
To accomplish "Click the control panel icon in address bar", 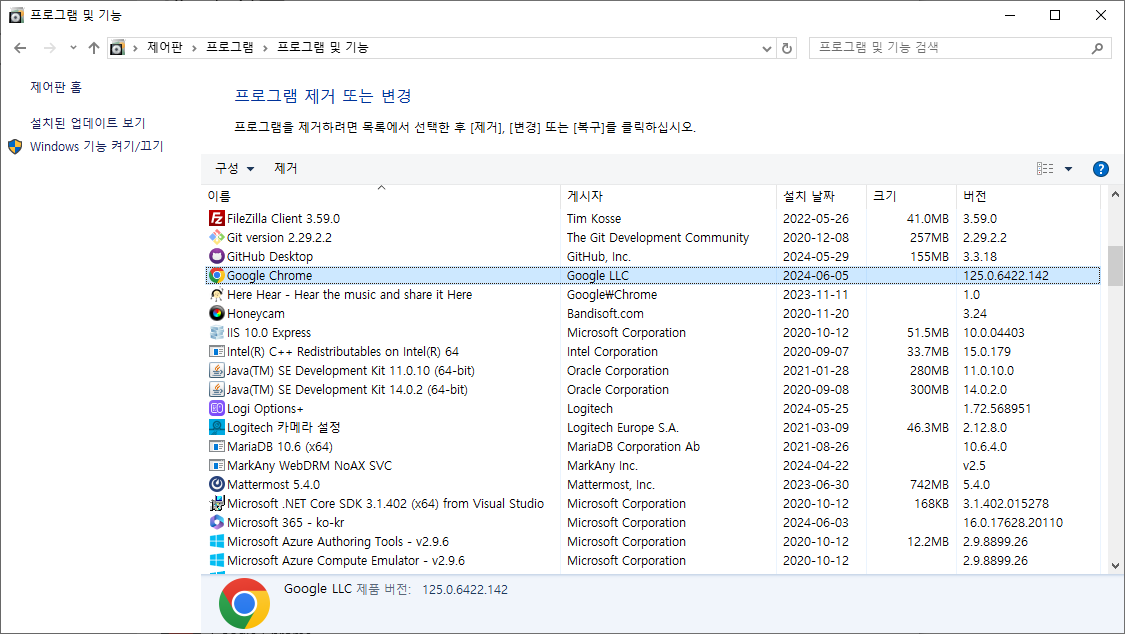I will (117, 48).
